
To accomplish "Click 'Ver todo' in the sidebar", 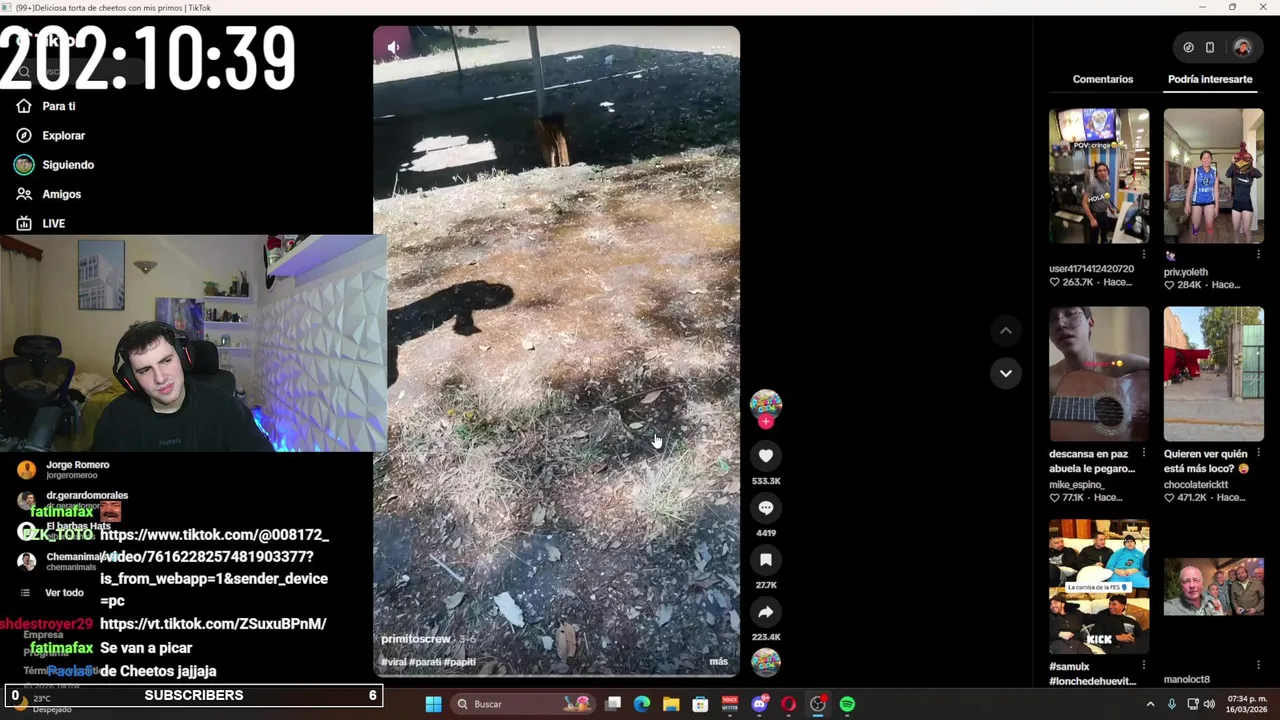I will click(64, 593).
